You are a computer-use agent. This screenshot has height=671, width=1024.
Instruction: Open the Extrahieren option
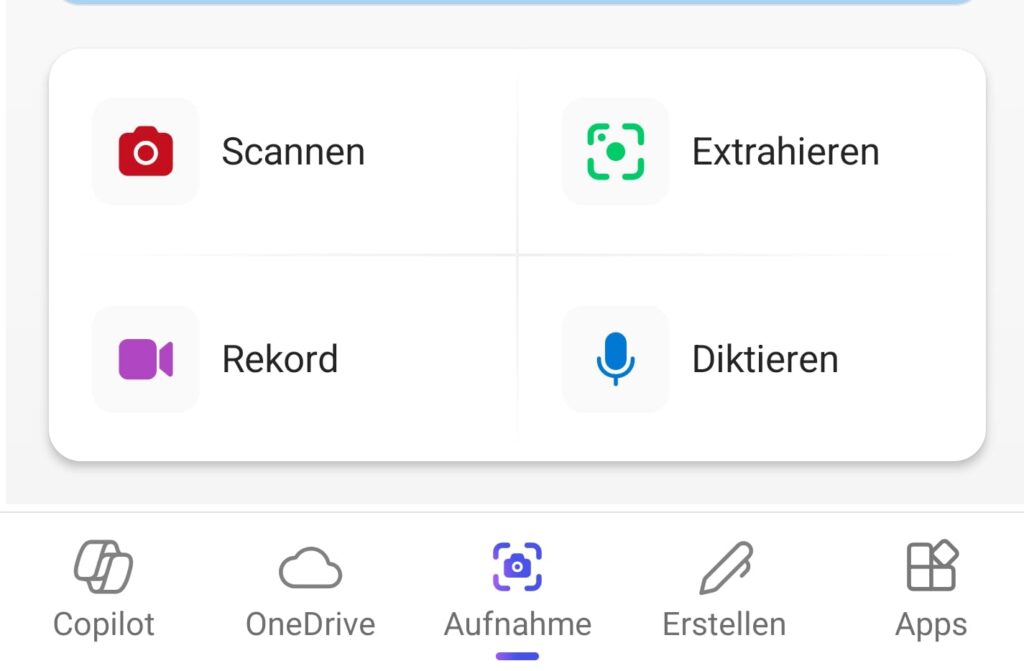(x=752, y=152)
